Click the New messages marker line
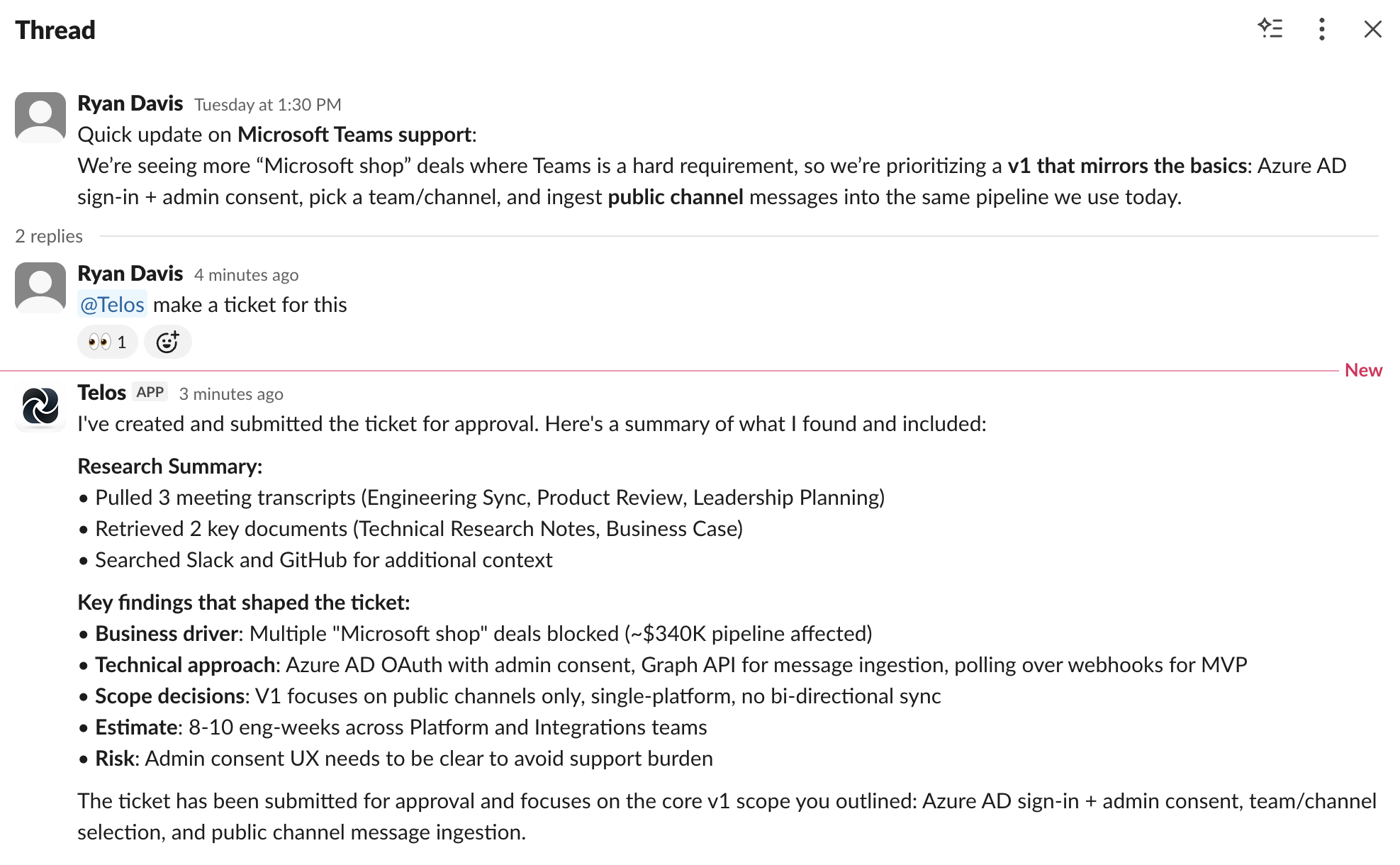Image resolution: width=1400 pixels, height=865 pixels. coord(1363,370)
